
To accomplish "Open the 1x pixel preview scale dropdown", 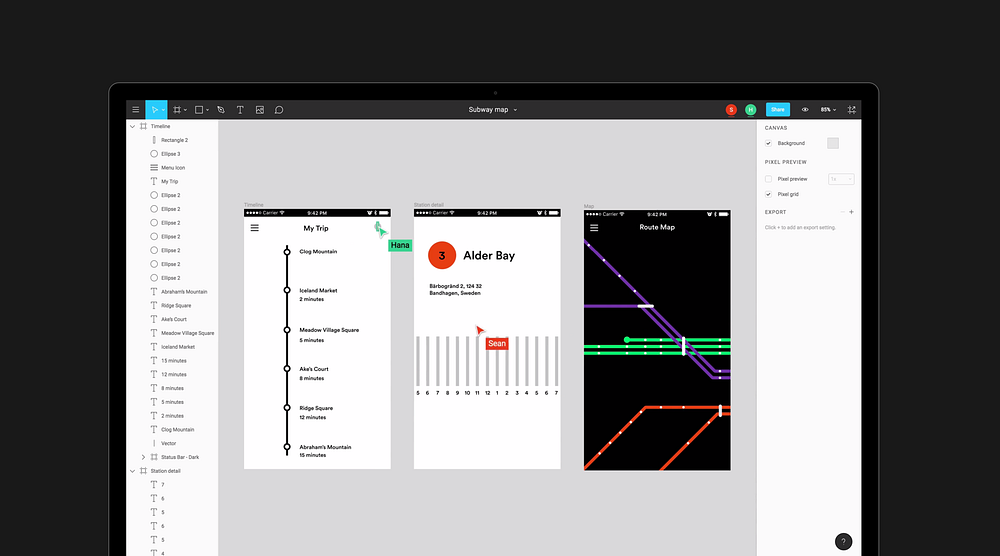I will (x=841, y=179).
